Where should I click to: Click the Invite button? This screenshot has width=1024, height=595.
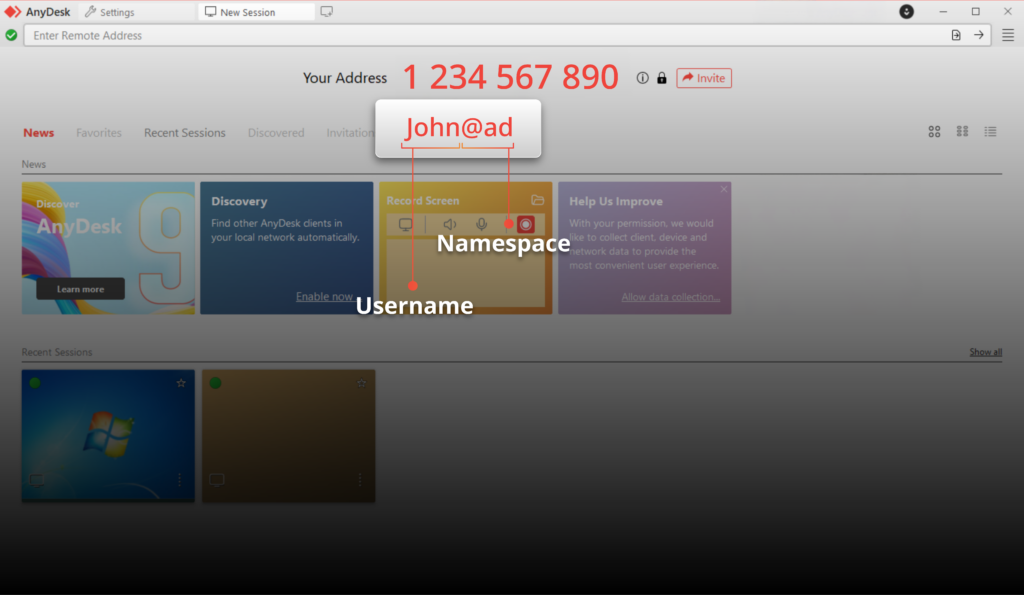pos(704,78)
